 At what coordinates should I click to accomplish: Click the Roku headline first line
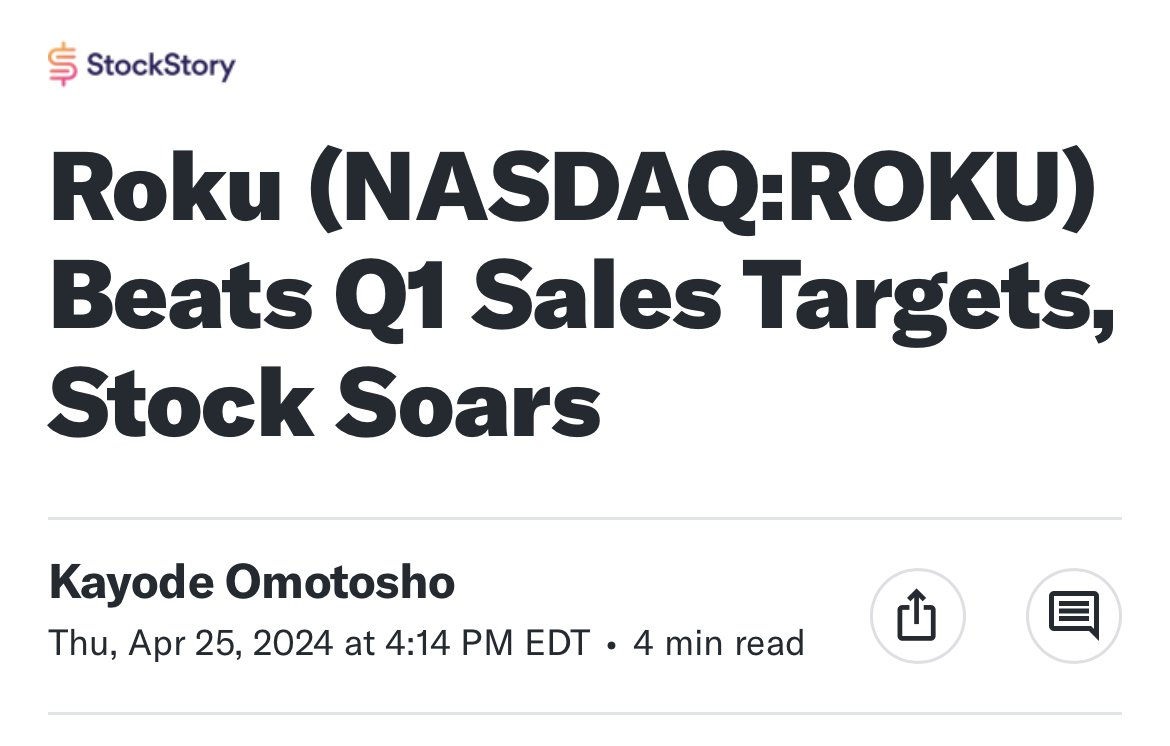click(572, 188)
